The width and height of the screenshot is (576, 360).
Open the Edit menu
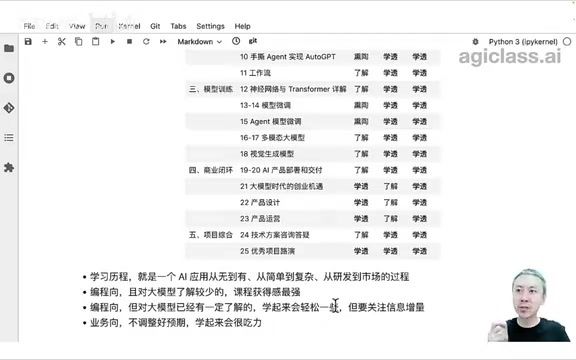(x=52, y=26)
